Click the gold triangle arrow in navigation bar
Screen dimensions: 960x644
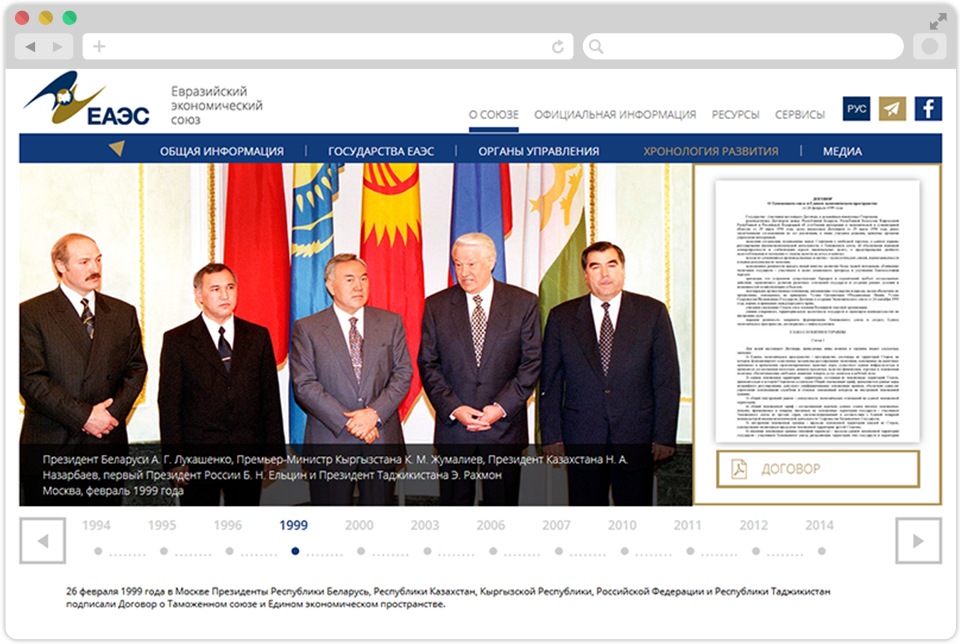tap(116, 149)
